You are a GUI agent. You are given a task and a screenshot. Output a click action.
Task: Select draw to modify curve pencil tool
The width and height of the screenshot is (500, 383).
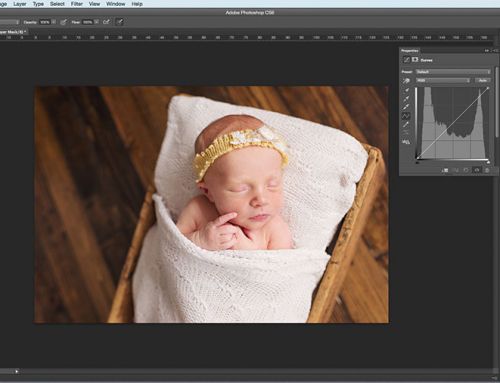[x=406, y=125]
